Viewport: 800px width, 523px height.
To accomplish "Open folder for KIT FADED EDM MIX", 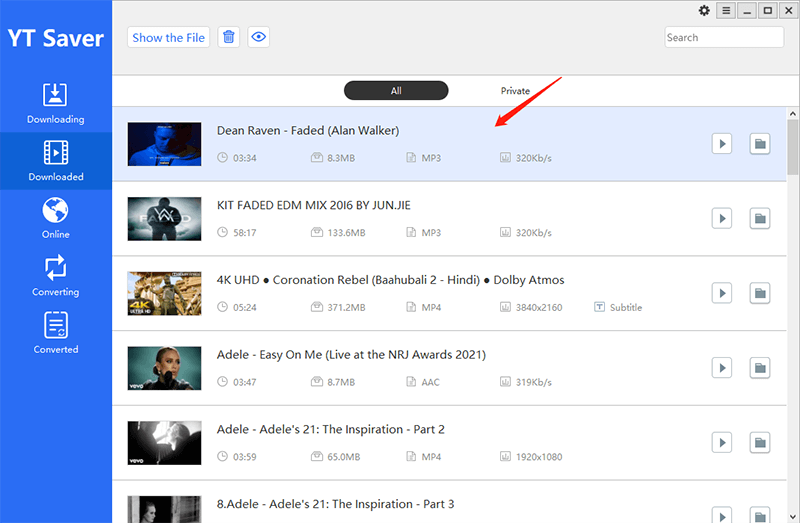I will [760, 218].
